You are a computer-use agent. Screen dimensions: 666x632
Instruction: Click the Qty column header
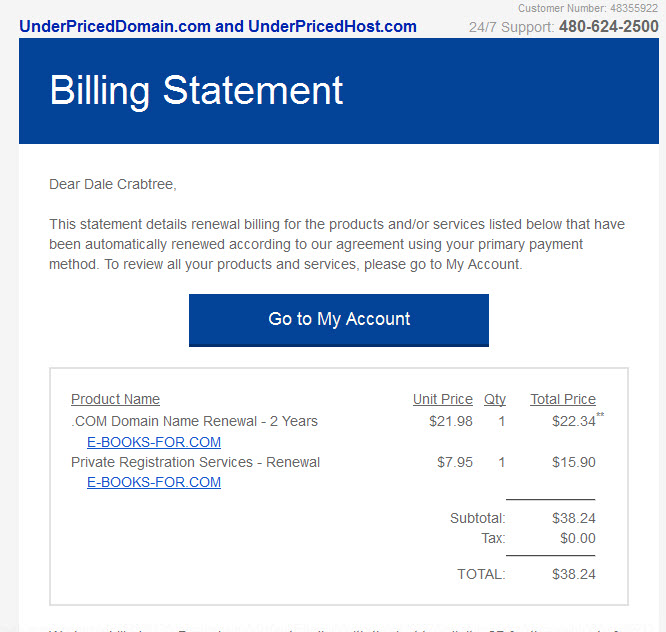495,399
